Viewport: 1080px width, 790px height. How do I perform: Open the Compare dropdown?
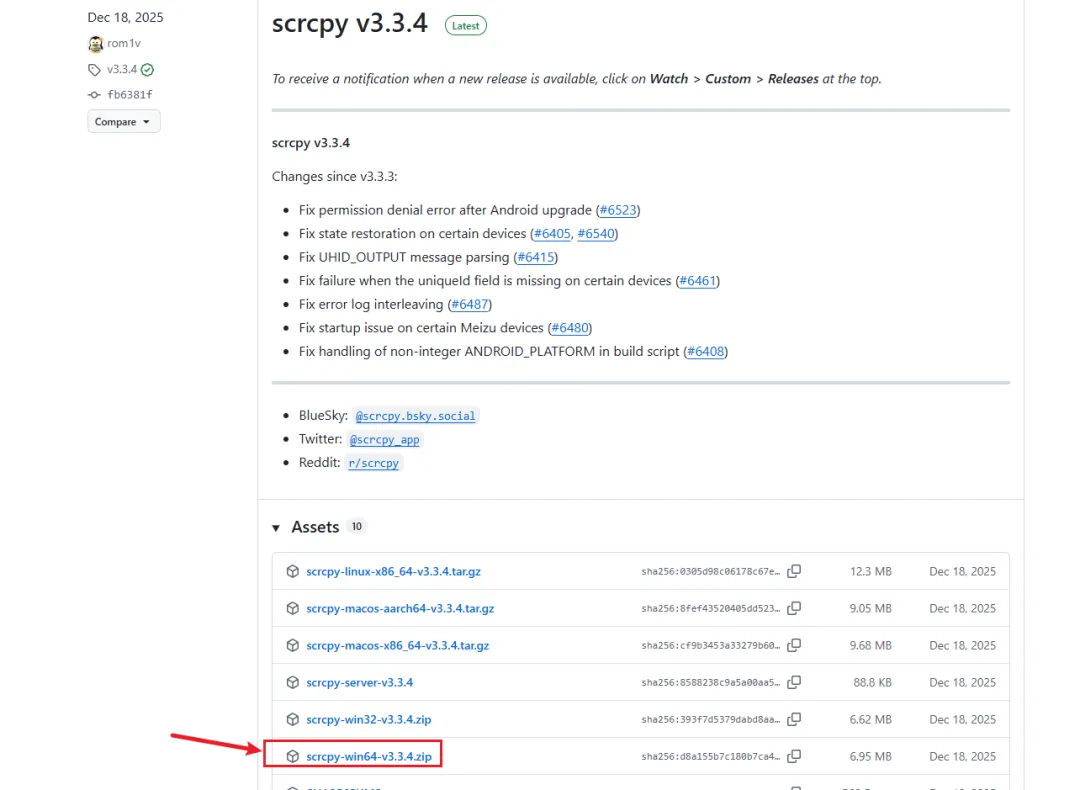point(123,121)
